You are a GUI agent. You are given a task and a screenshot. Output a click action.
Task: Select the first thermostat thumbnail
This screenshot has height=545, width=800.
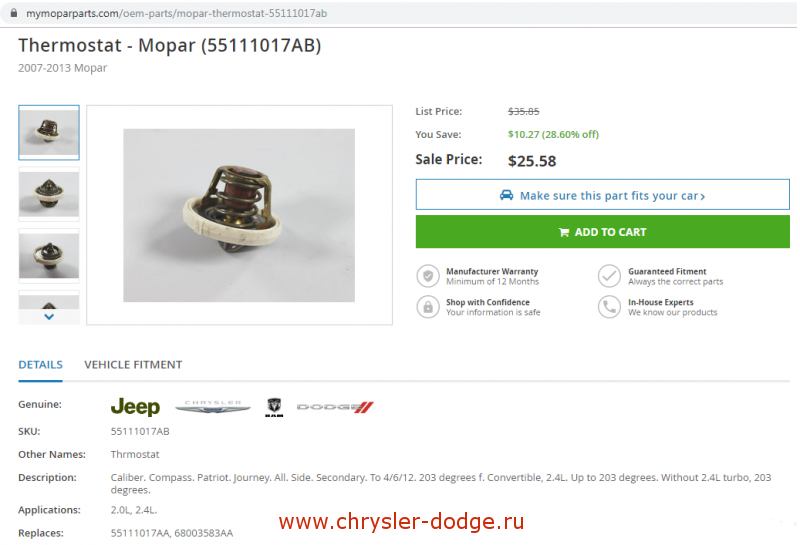pos(49,133)
